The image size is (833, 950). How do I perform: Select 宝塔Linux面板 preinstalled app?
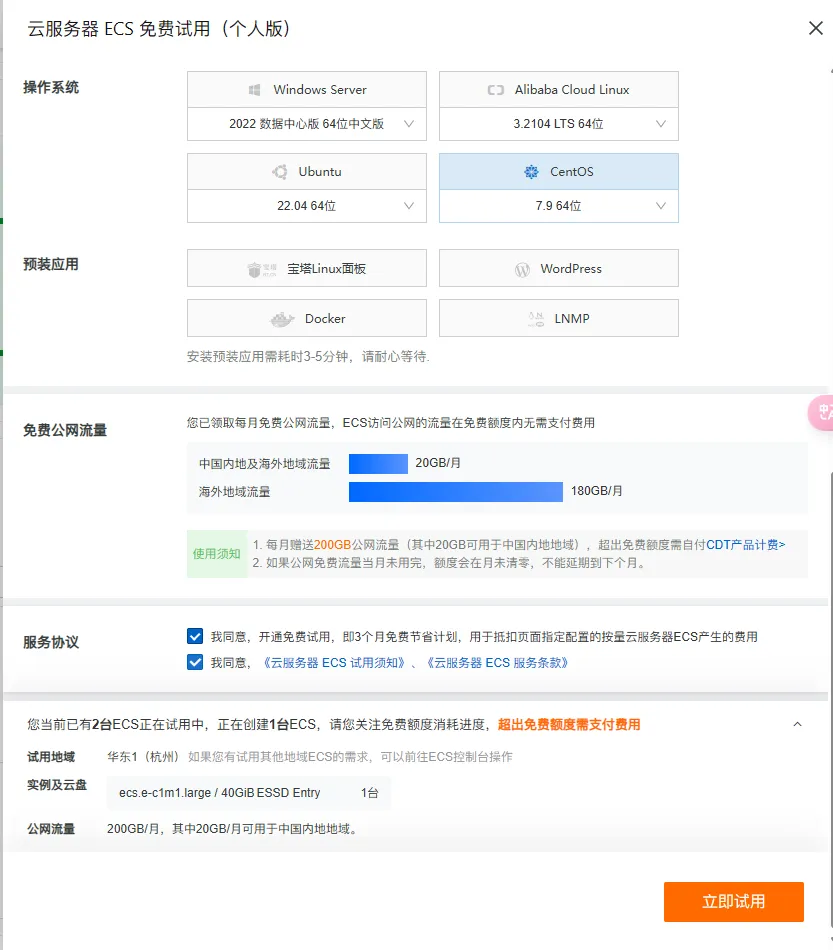coord(307,268)
